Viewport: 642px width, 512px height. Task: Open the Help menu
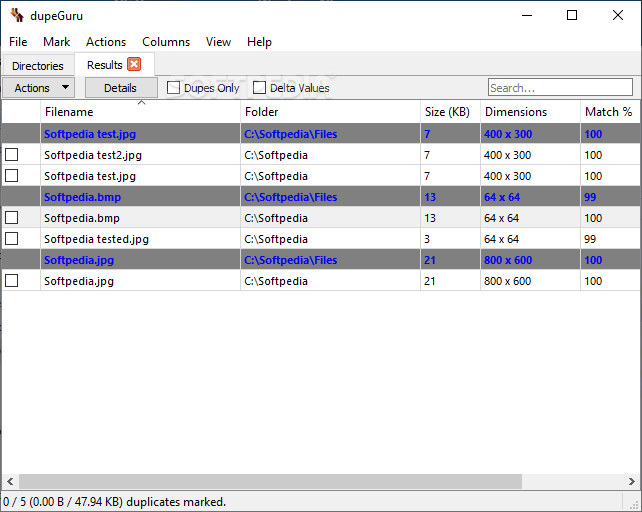pos(259,42)
